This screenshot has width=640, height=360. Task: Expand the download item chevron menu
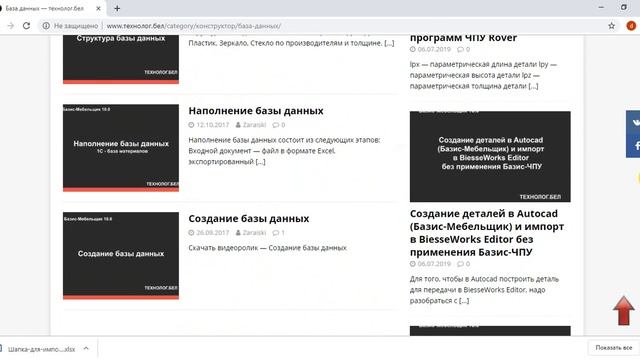pos(86,349)
